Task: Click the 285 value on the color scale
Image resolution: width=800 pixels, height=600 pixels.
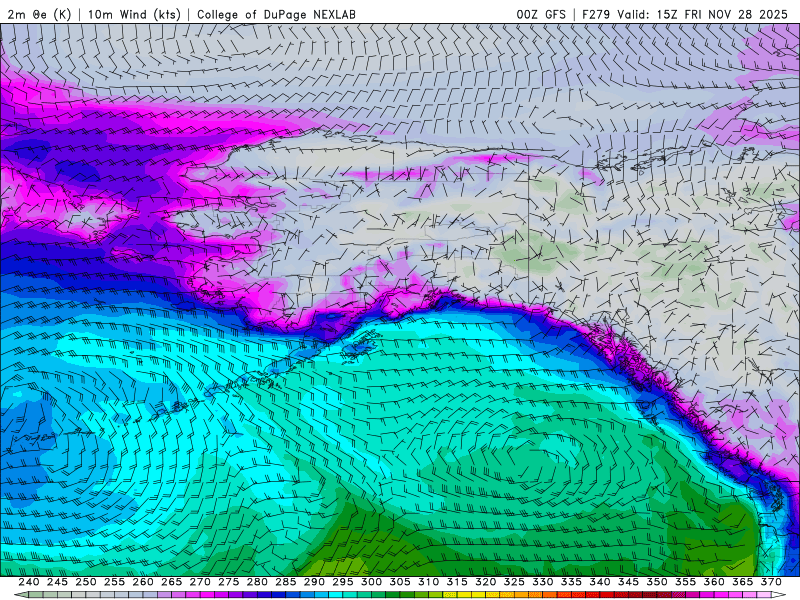Action: click(x=286, y=582)
